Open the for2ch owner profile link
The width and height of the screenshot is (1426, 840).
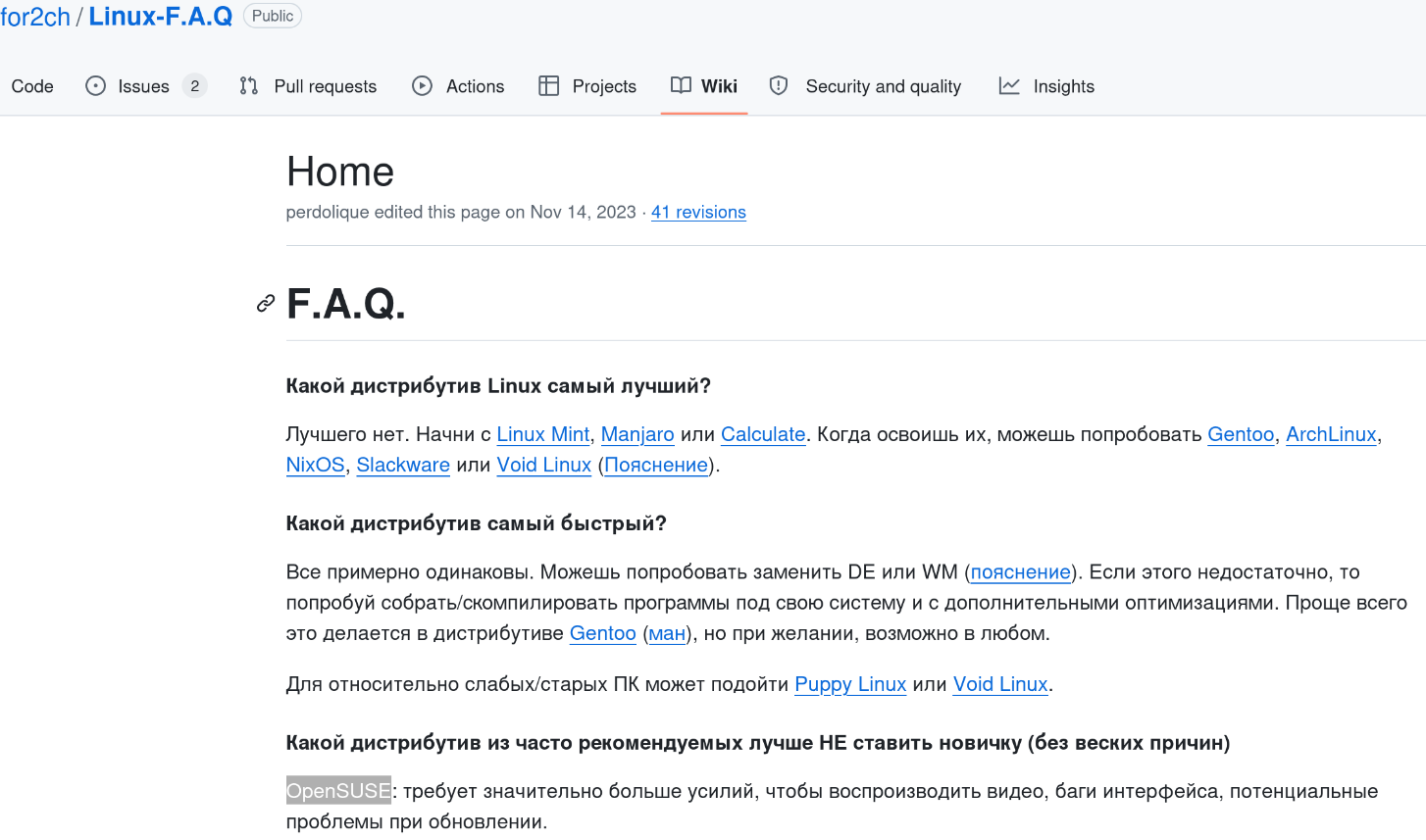(35, 17)
